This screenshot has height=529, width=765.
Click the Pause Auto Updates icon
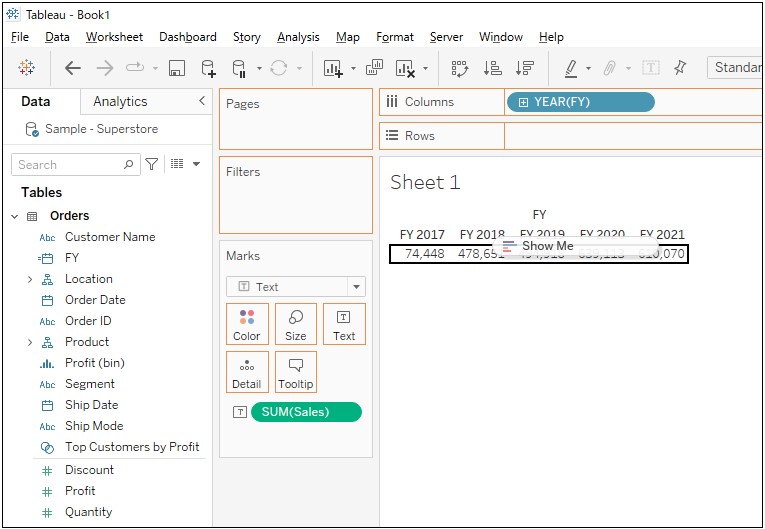(239, 68)
